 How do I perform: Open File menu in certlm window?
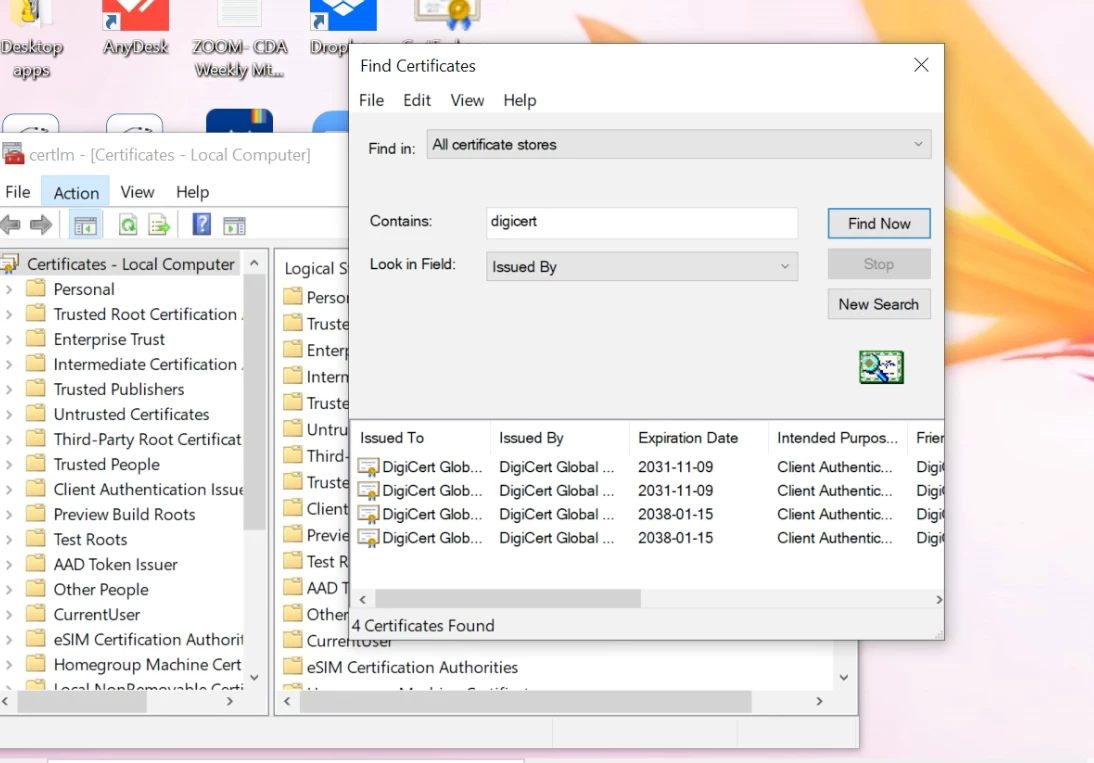point(18,192)
